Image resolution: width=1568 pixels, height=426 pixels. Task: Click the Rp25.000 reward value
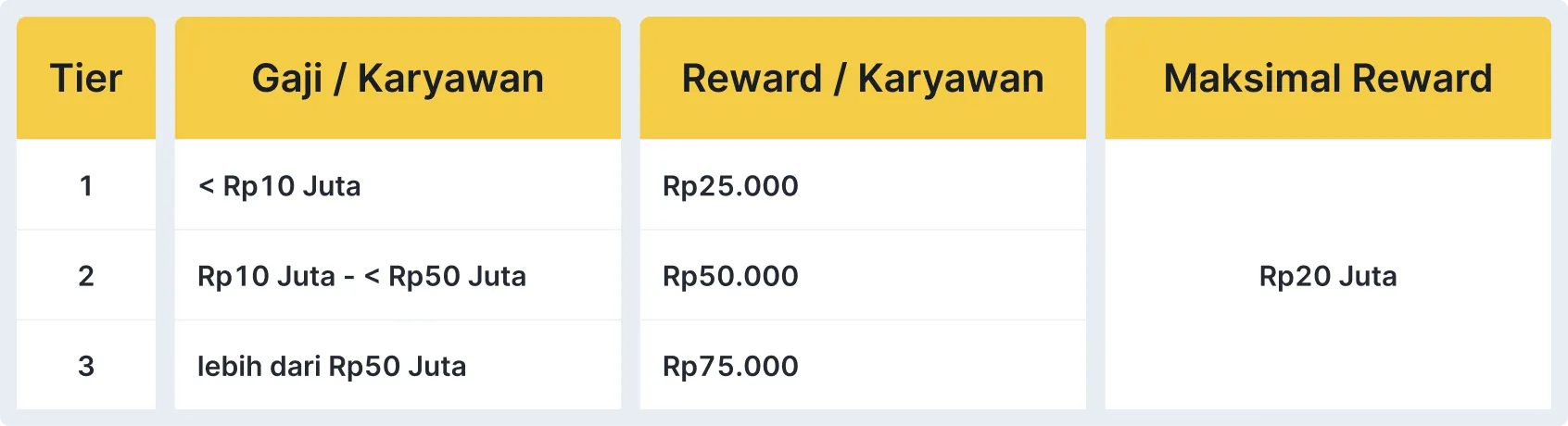coord(730,186)
